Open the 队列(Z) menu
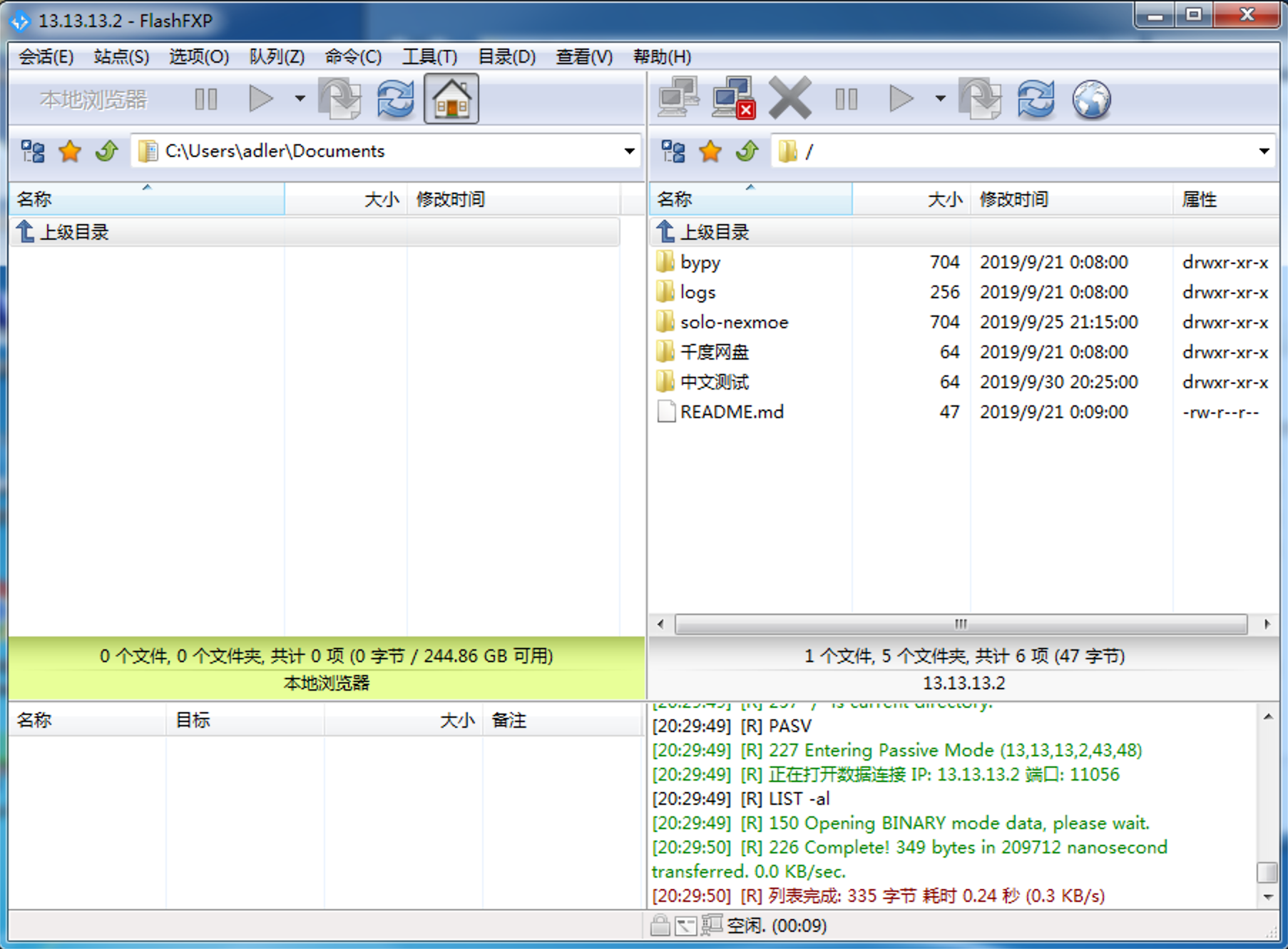Viewport: 1288px width, 949px height. coord(277,56)
